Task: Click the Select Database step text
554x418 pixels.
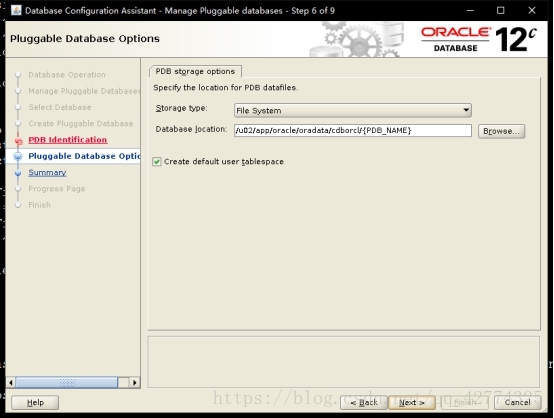Action: [x=60, y=107]
